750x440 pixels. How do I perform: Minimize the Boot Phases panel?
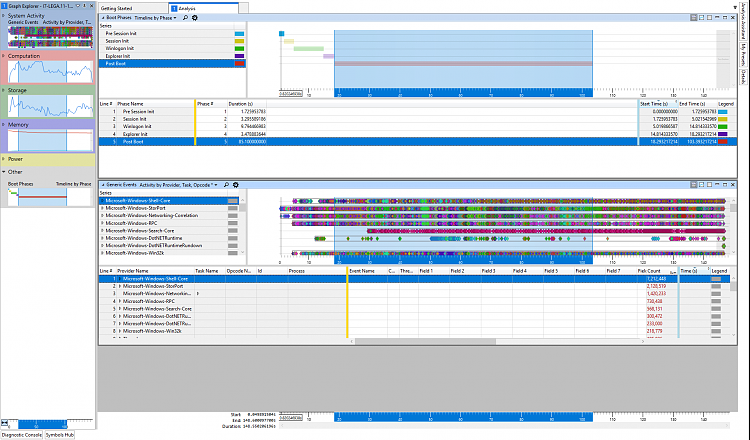point(717,18)
